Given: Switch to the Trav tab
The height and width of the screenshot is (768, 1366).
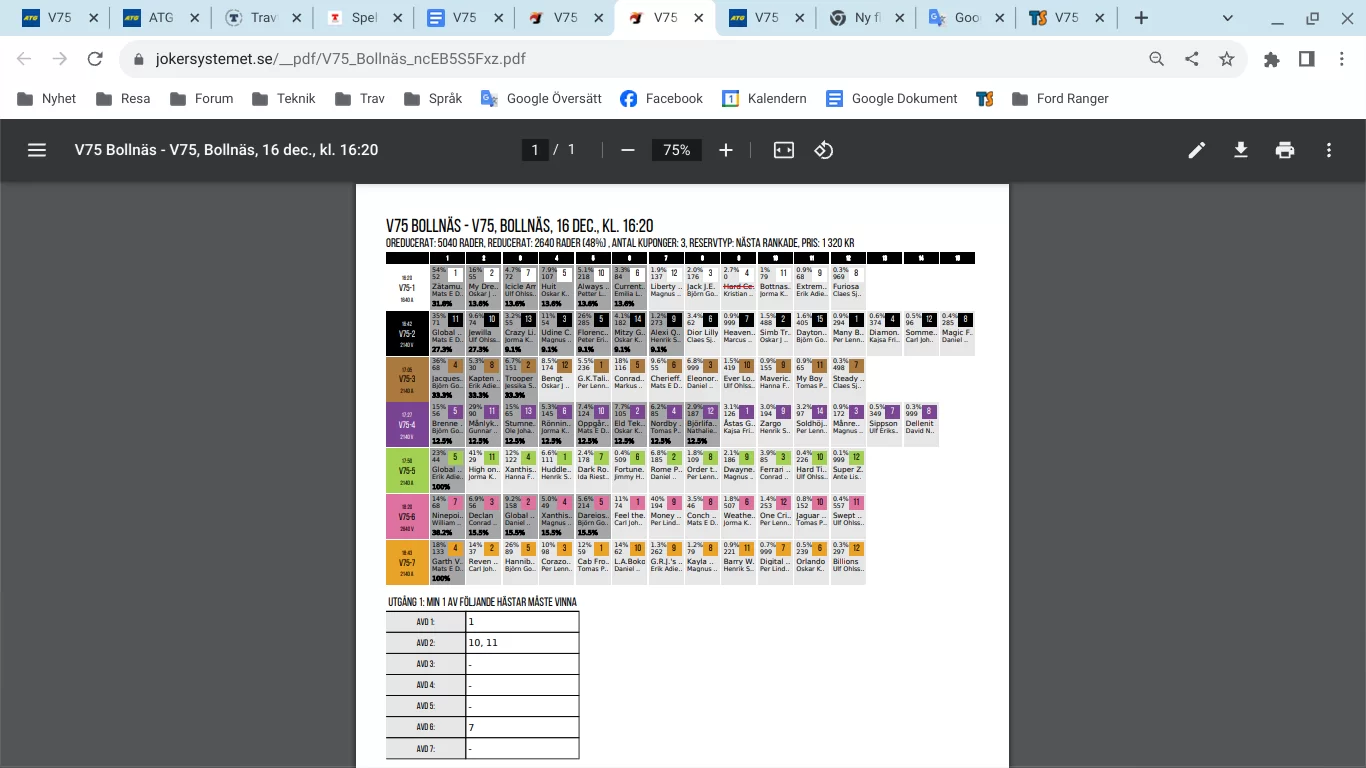Looking at the screenshot, I should [261, 18].
